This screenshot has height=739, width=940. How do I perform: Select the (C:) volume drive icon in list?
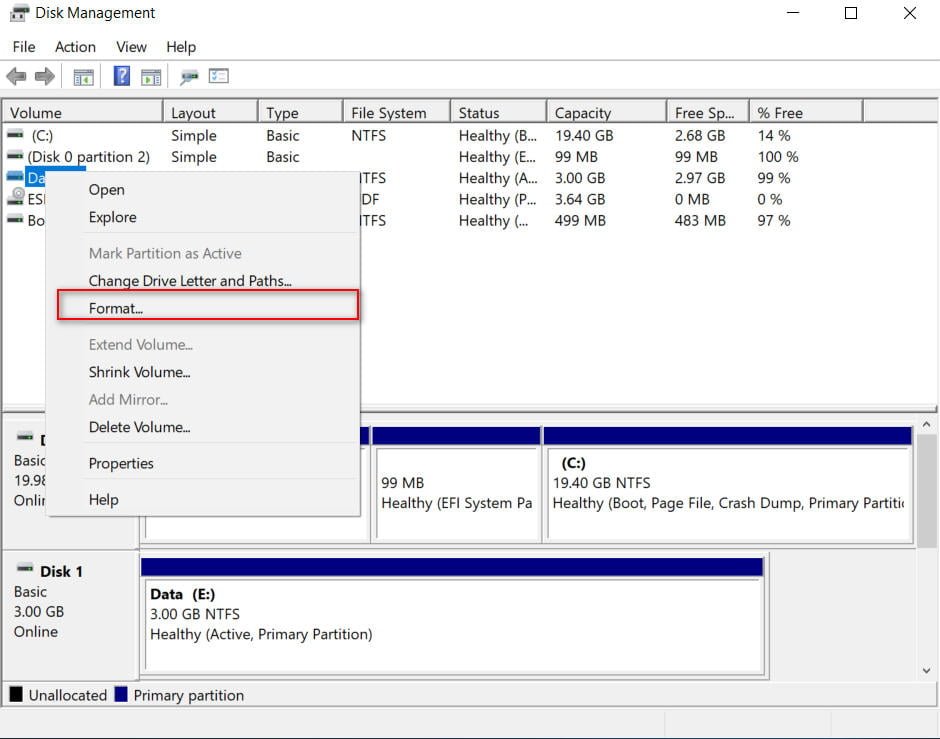click(15, 135)
